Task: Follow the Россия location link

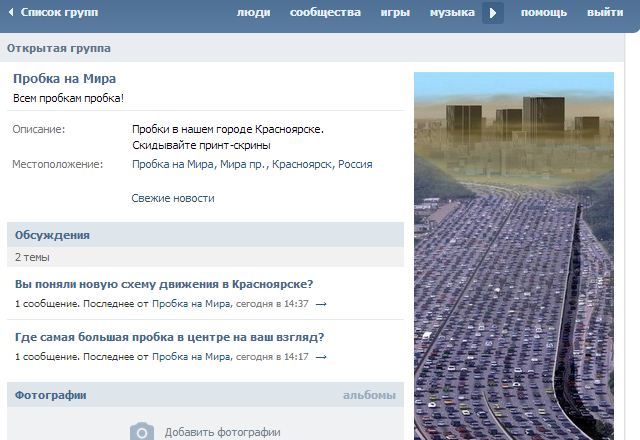Action: pyautogui.click(x=355, y=164)
